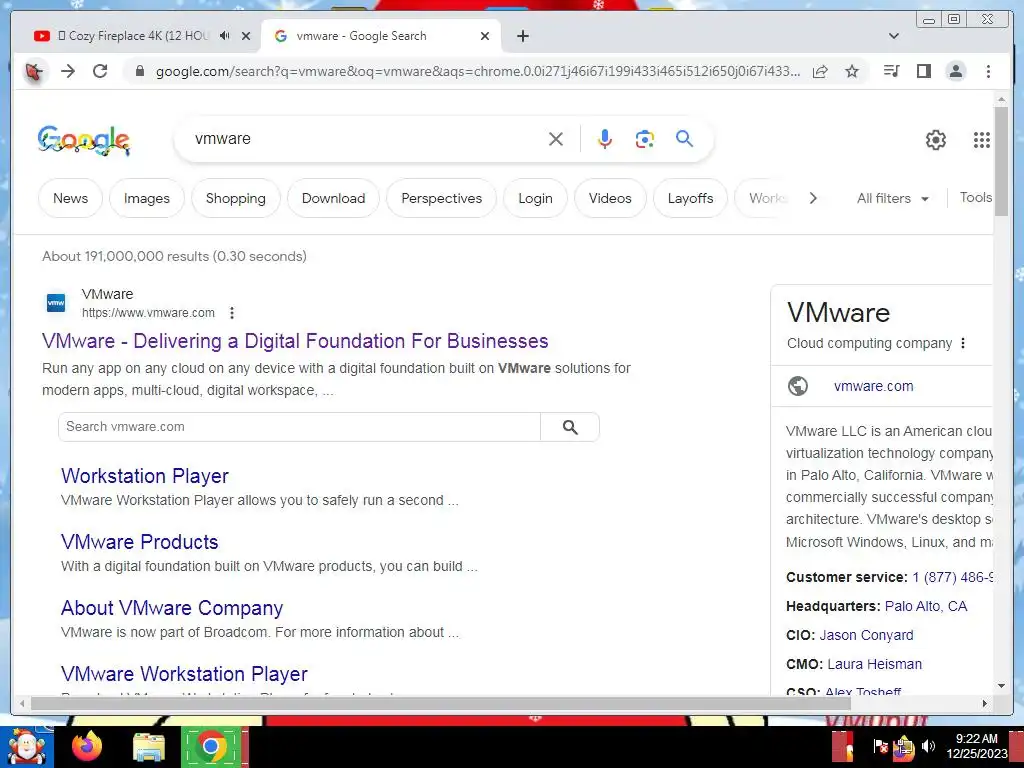Select the vmware - Google Search tab
The image size is (1024, 768).
(361, 36)
